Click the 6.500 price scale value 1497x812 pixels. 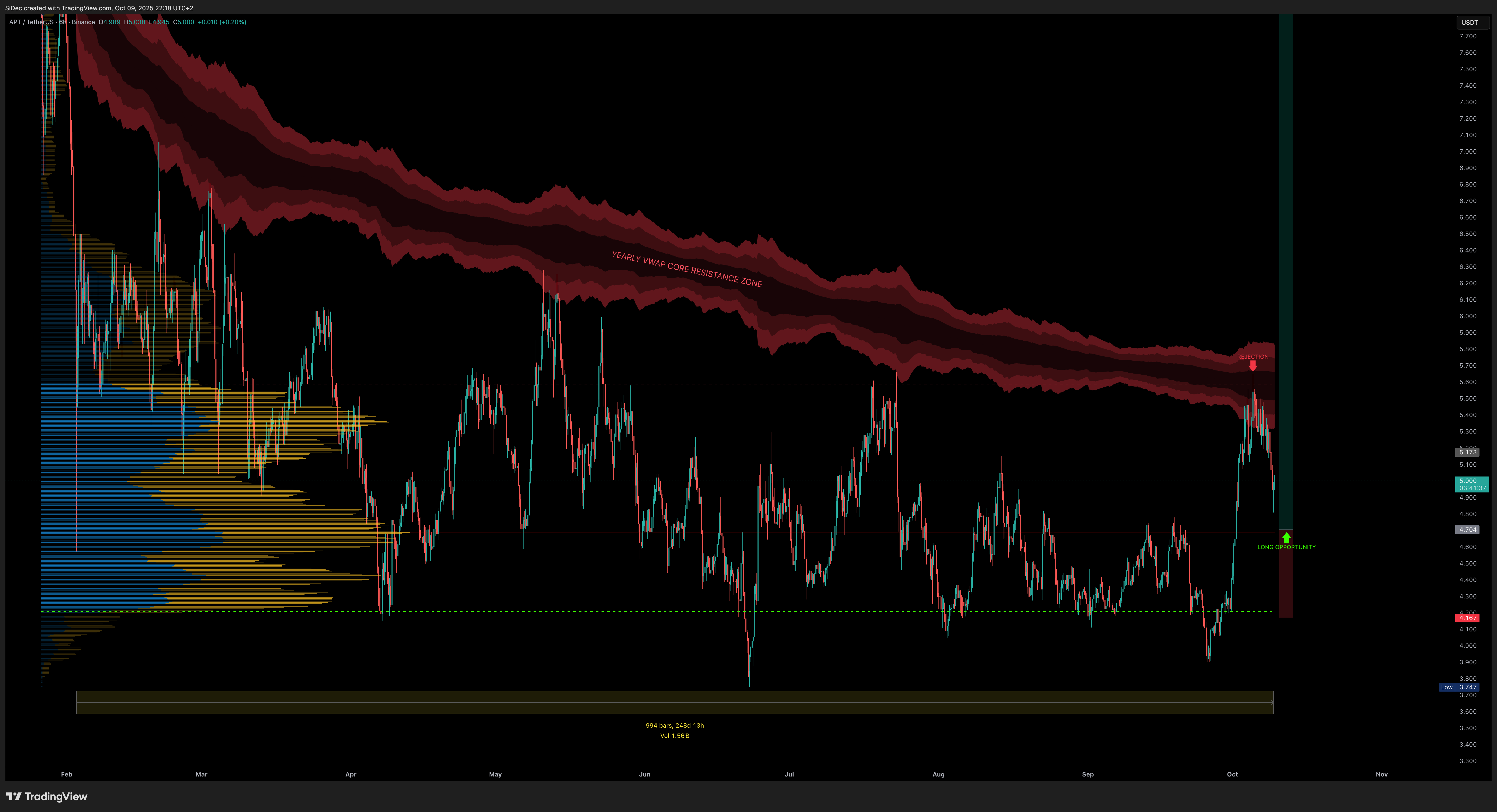[1467, 234]
